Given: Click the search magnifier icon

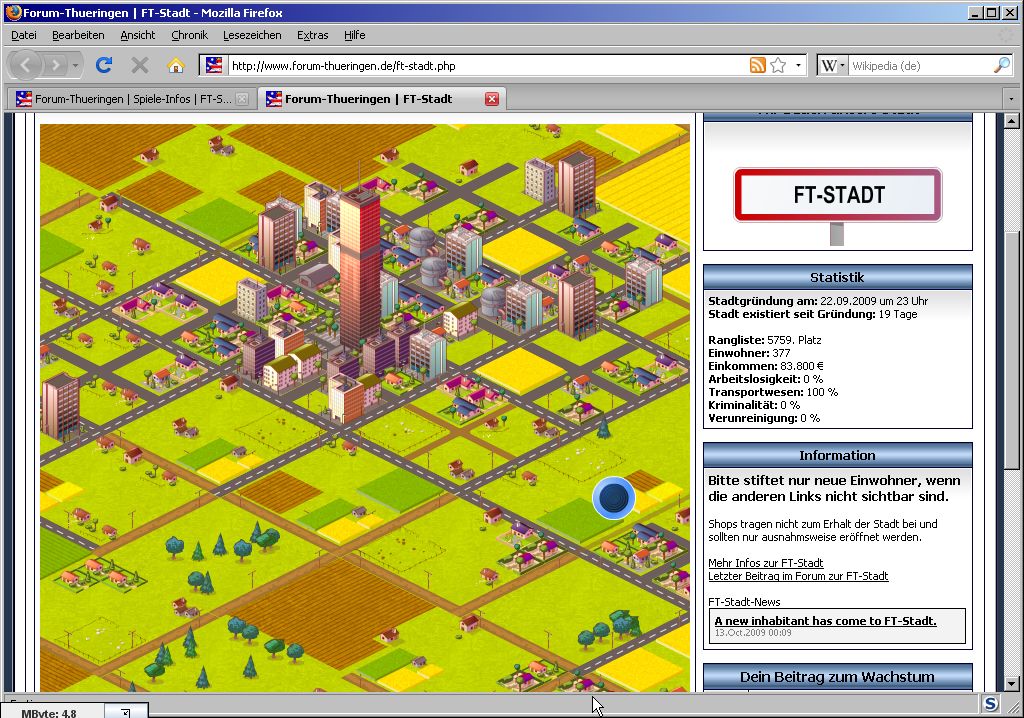Looking at the screenshot, I should tap(1002, 65).
